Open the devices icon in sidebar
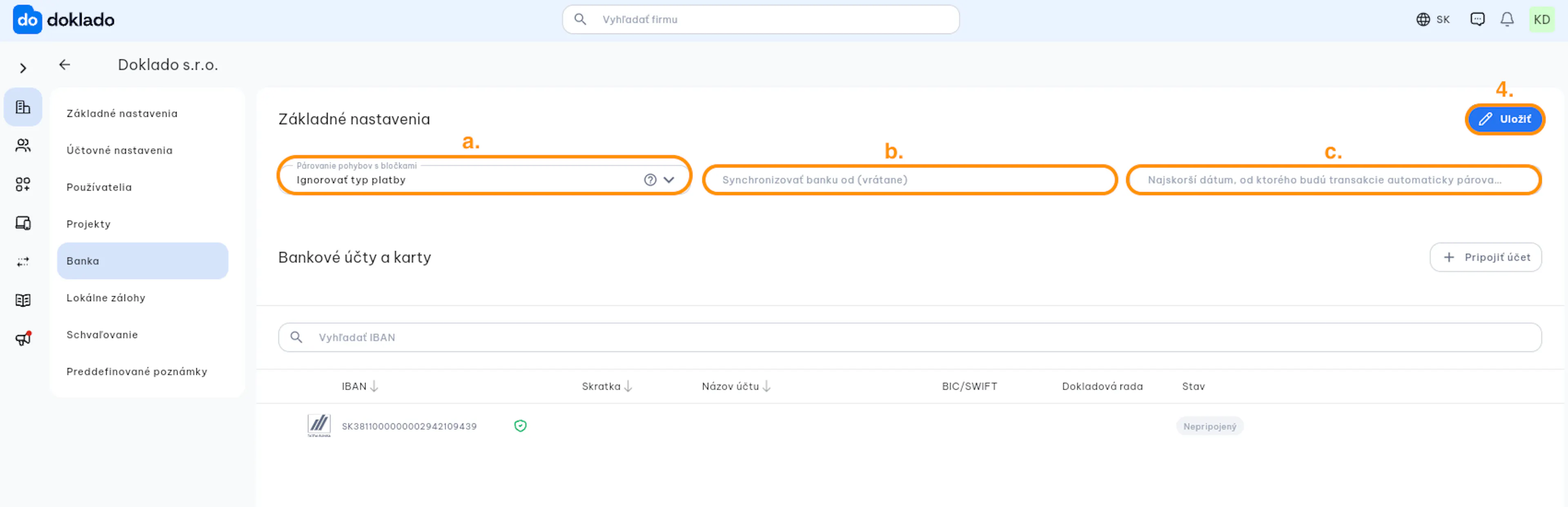The width and height of the screenshot is (1568, 507). pyautogui.click(x=23, y=223)
